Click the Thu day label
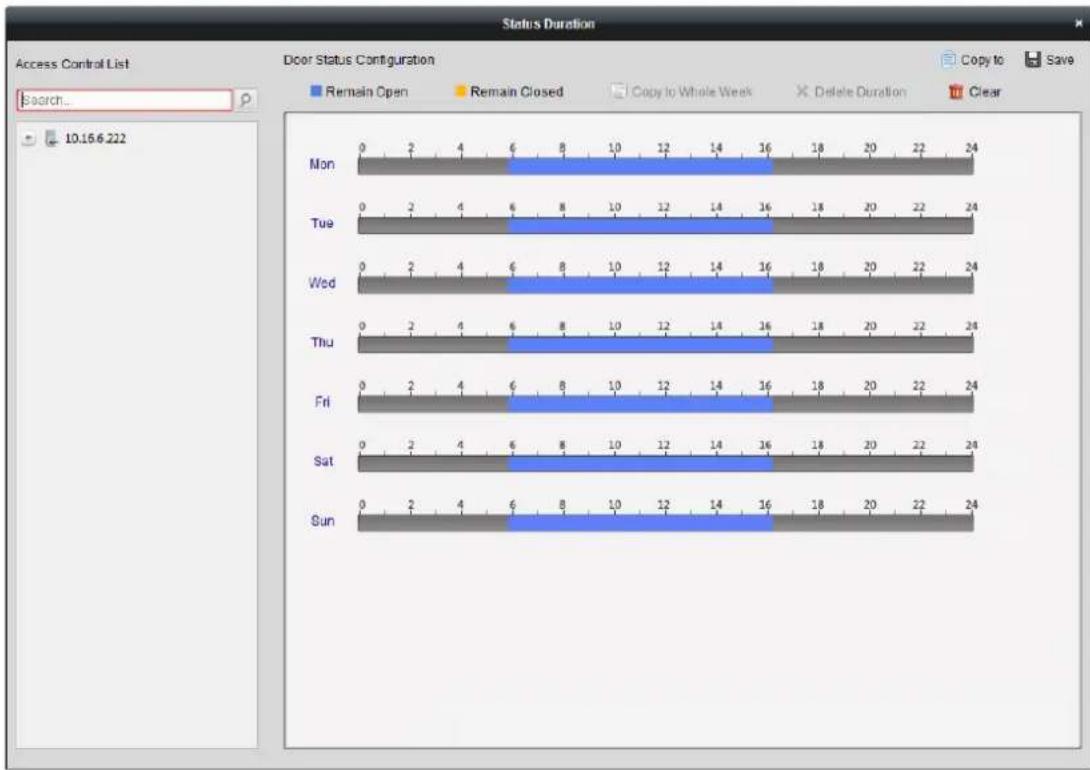 (322, 342)
